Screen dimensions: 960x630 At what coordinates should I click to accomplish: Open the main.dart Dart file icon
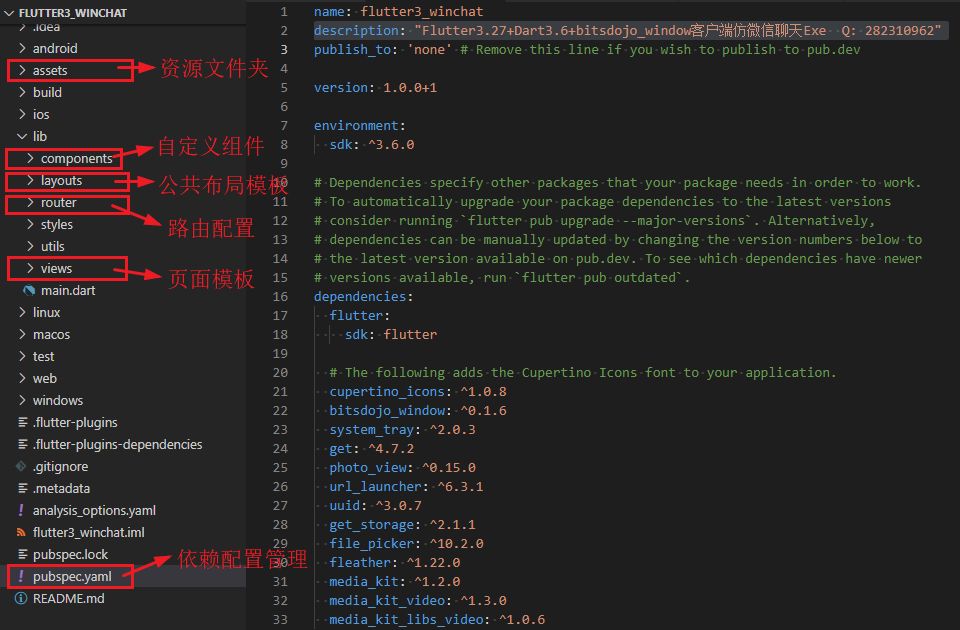coord(28,290)
